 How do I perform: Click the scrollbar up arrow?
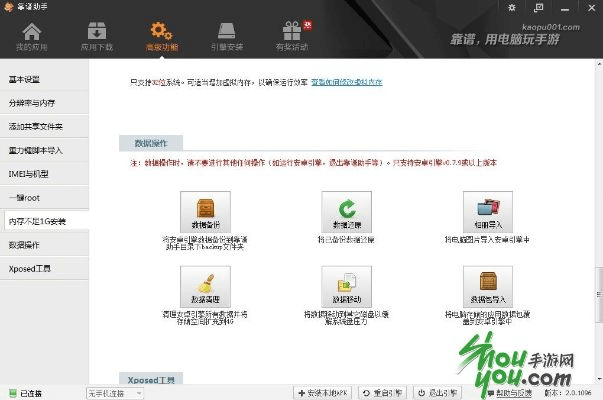tap(599, 64)
